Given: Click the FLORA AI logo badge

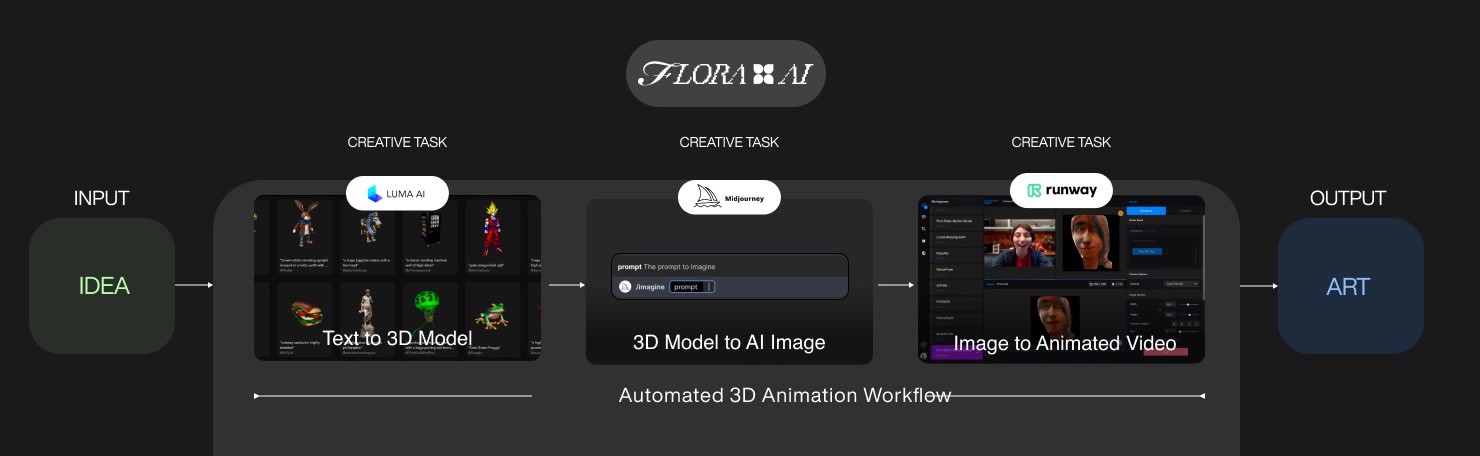Looking at the screenshot, I should point(726,73).
